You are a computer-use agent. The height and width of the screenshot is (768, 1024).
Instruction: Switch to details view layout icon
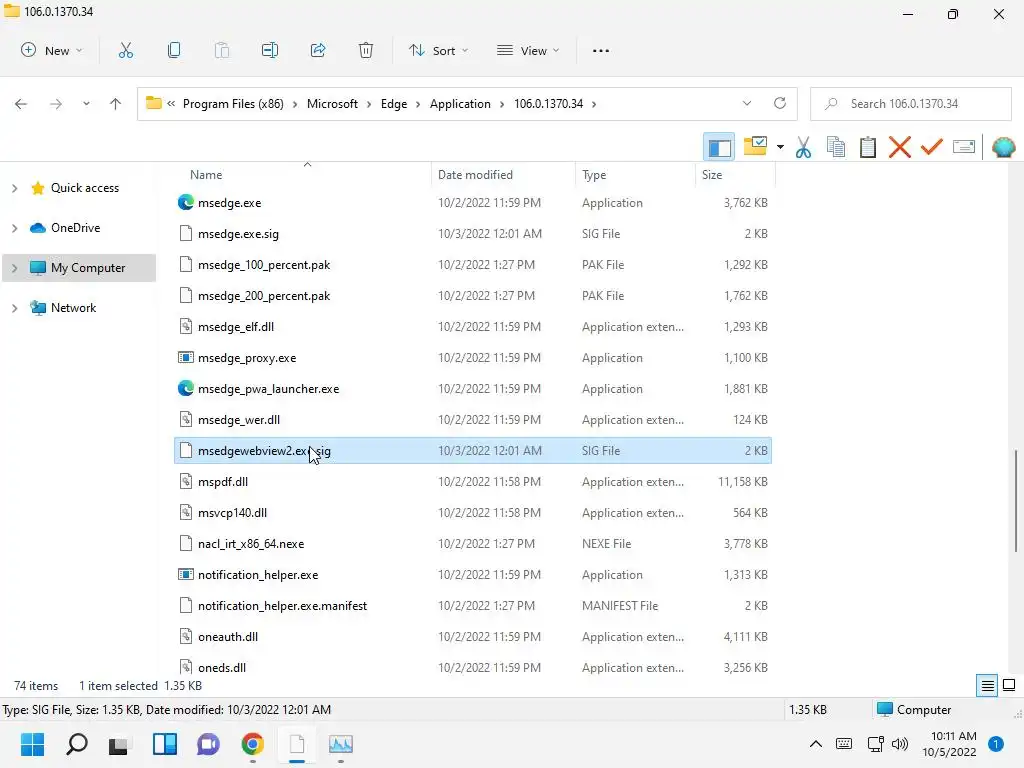point(987,685)
